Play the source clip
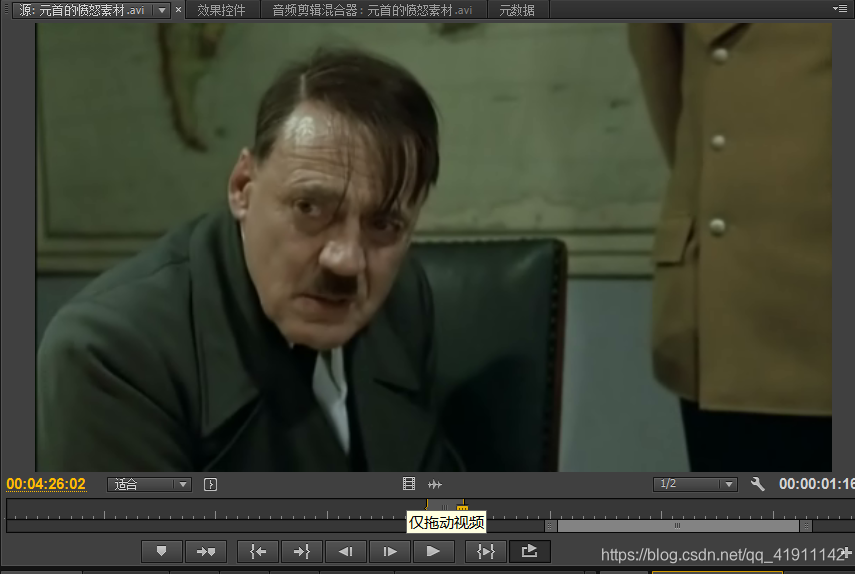The height and width of the screenshot is (574, 855). click(x=433, y=551)
